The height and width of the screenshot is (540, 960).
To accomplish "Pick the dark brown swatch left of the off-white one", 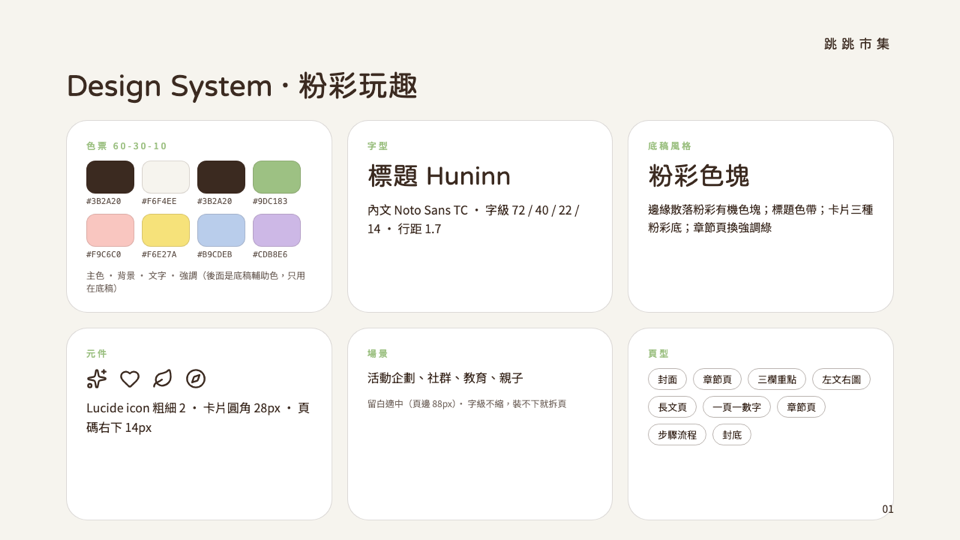I will coord(110,177).
